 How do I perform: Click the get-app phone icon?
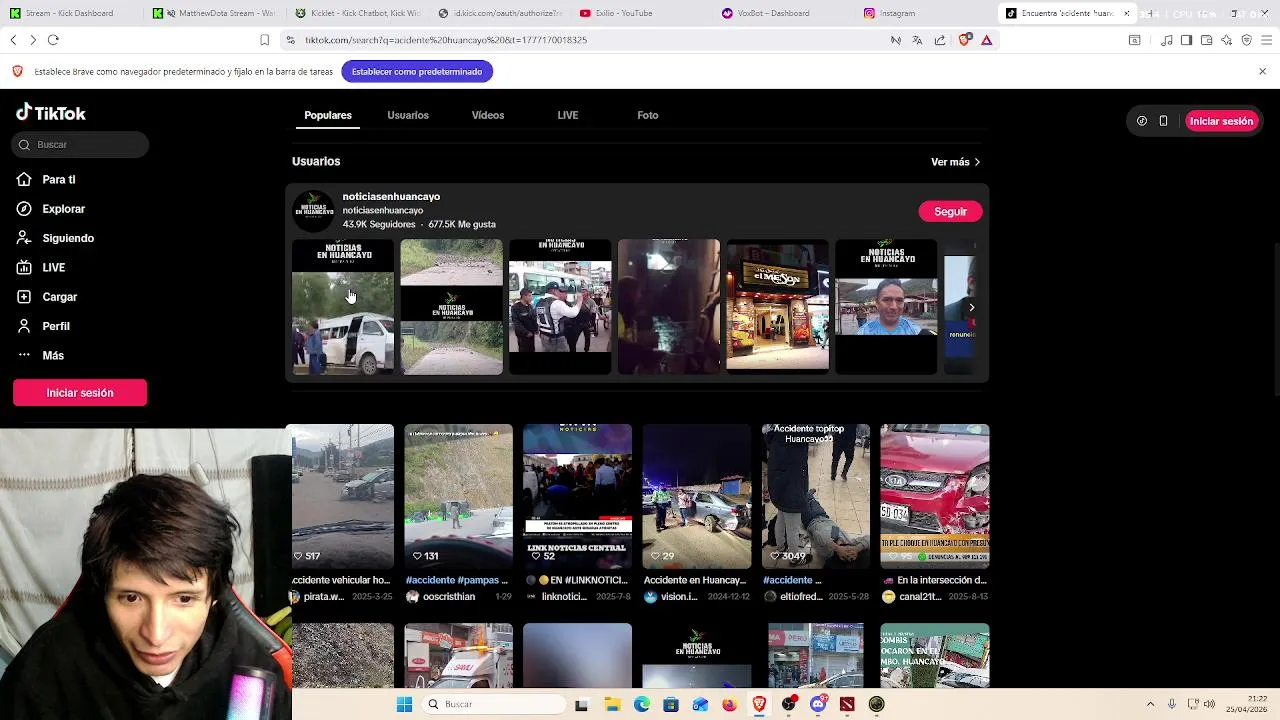(x=1163, y=121)
